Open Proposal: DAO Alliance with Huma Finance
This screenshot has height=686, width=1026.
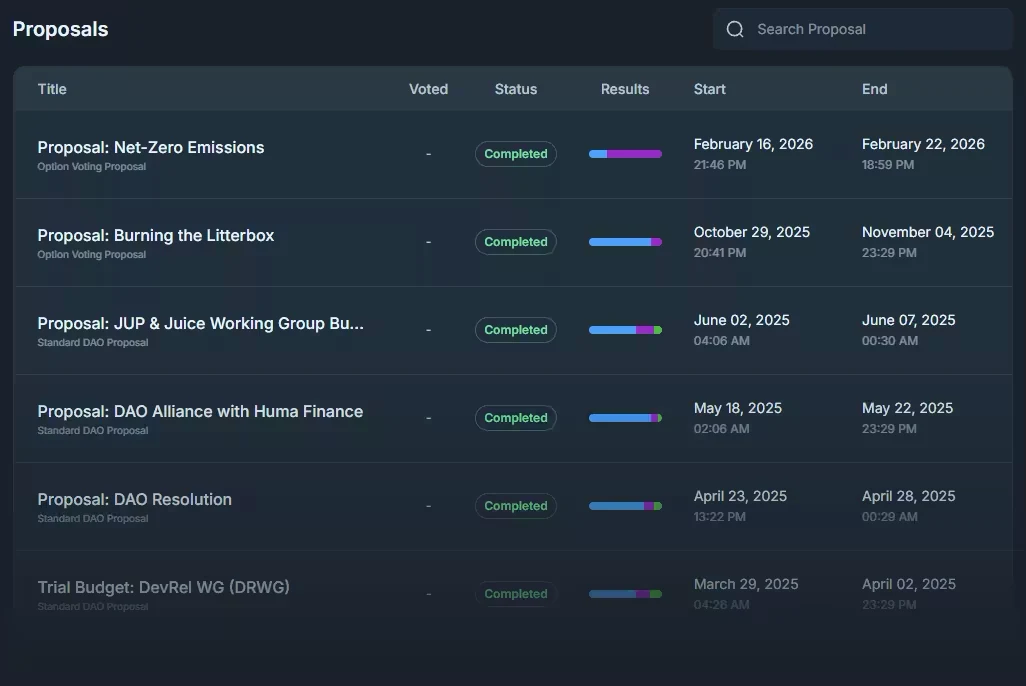click(200, 411)
